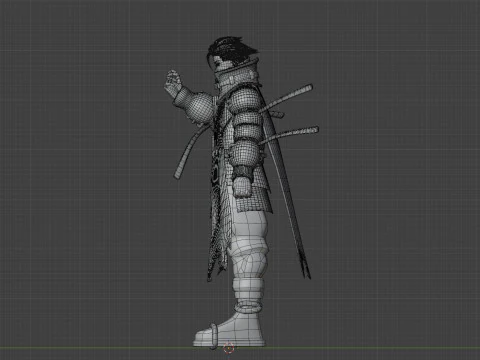Viewport: 480px width, 360px height.
Task: Select the clenched fist of the lowered arm
Action: [x=242, y=187]
